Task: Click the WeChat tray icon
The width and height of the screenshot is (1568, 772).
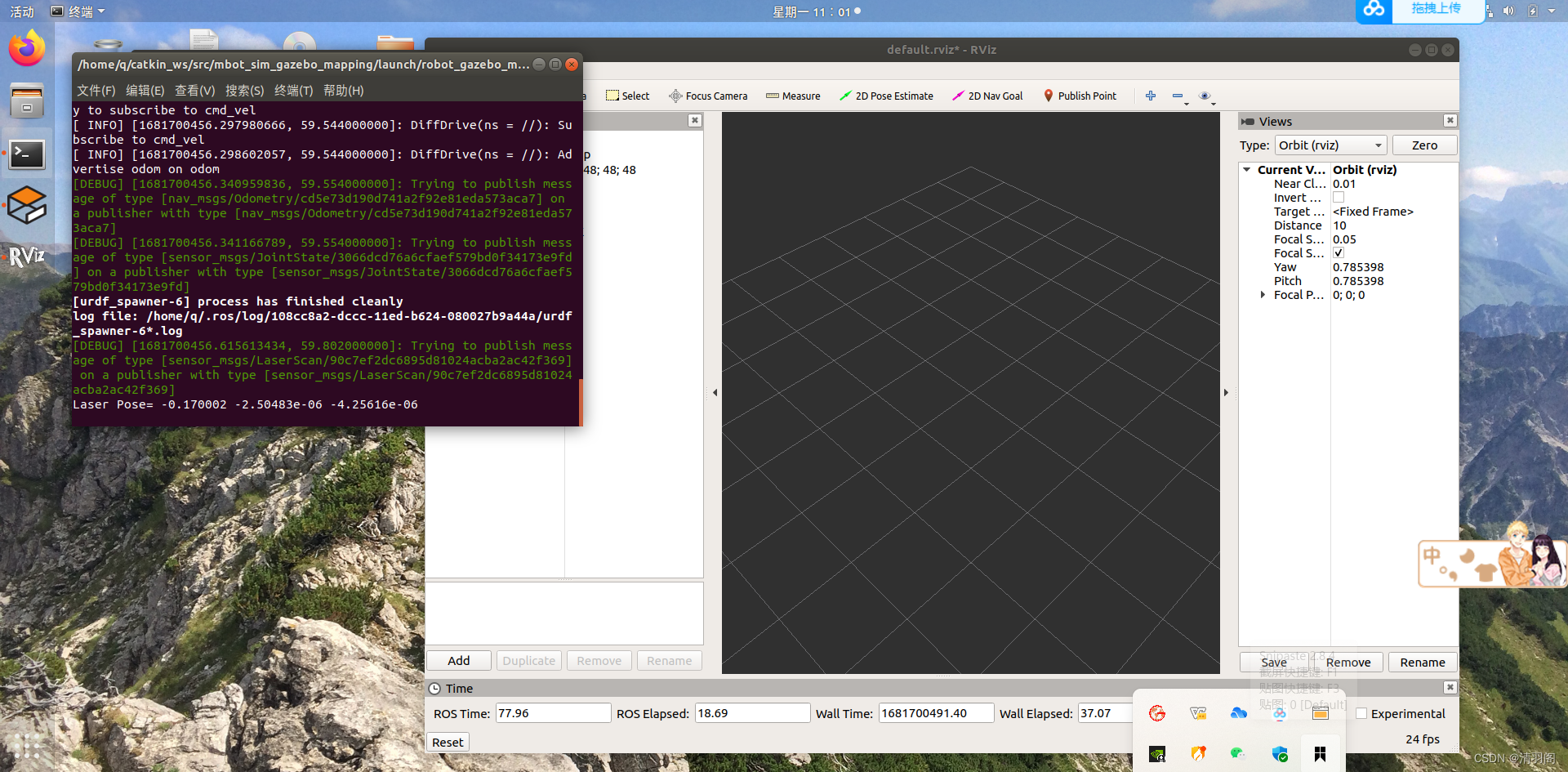Action: click(1239, 754)
